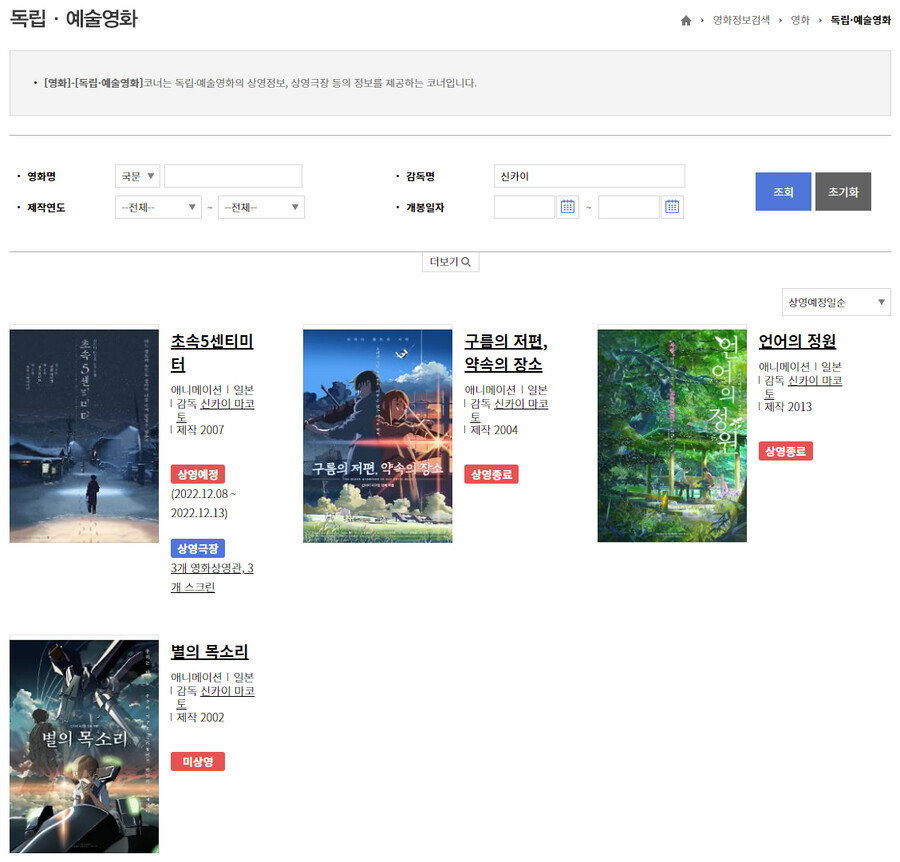Open the 초속5센티미터 movie title link

[212, 353]
